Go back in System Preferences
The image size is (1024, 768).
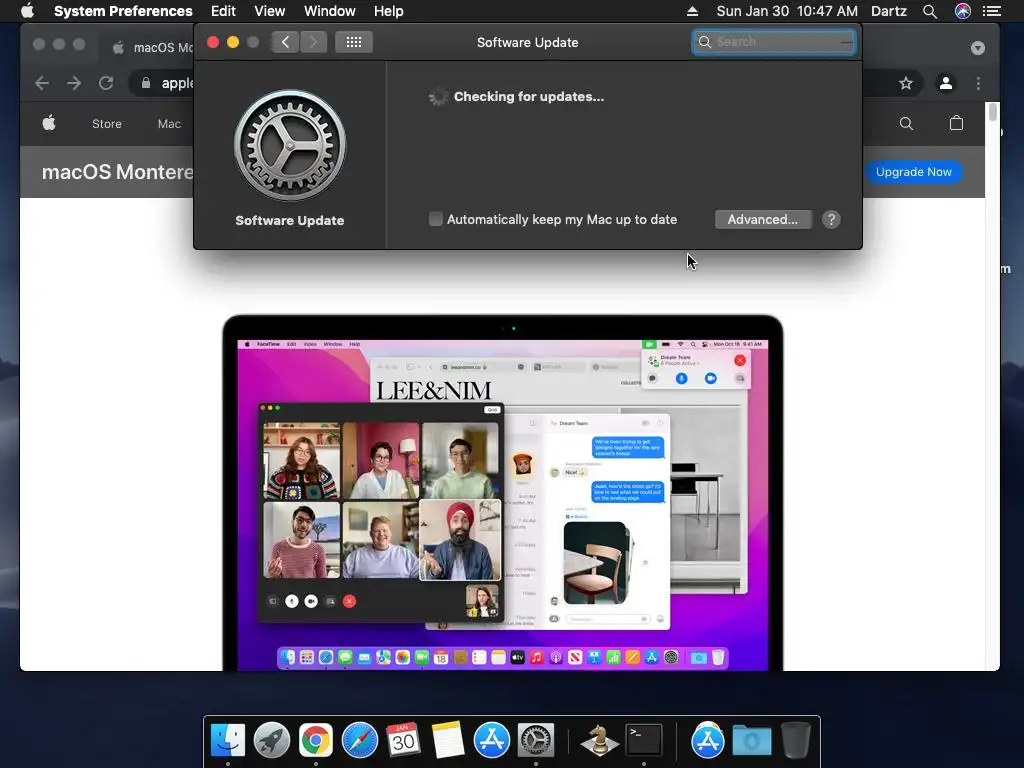[285, 42]
